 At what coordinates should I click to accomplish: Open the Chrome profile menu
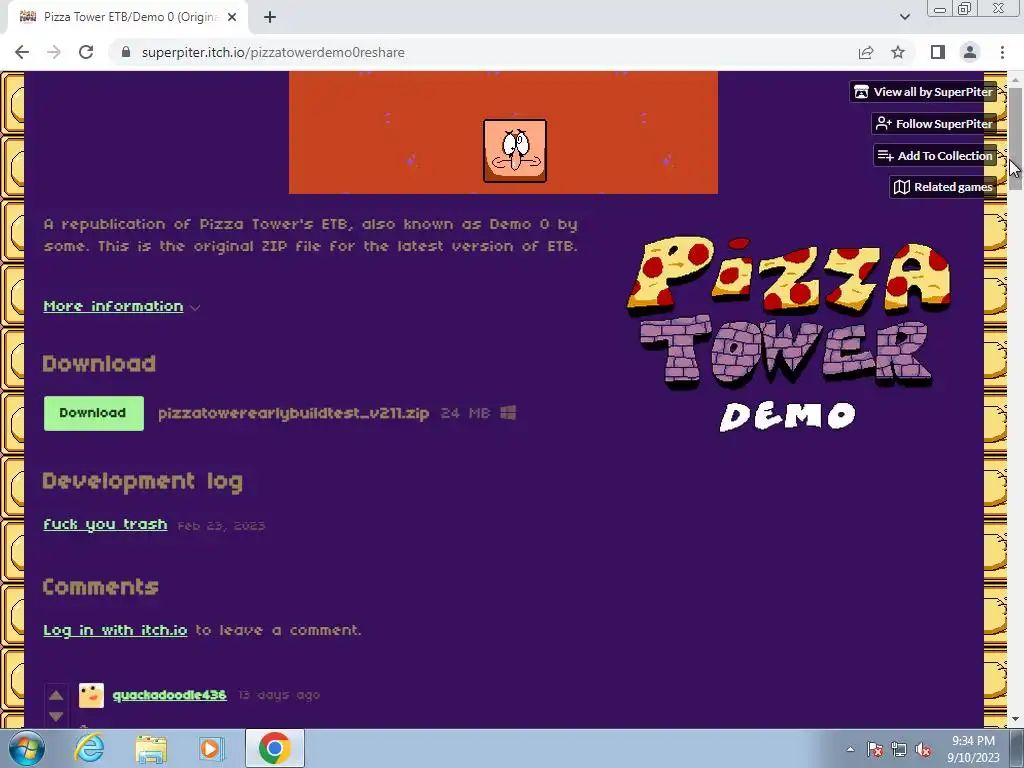[x=970, y=52]
